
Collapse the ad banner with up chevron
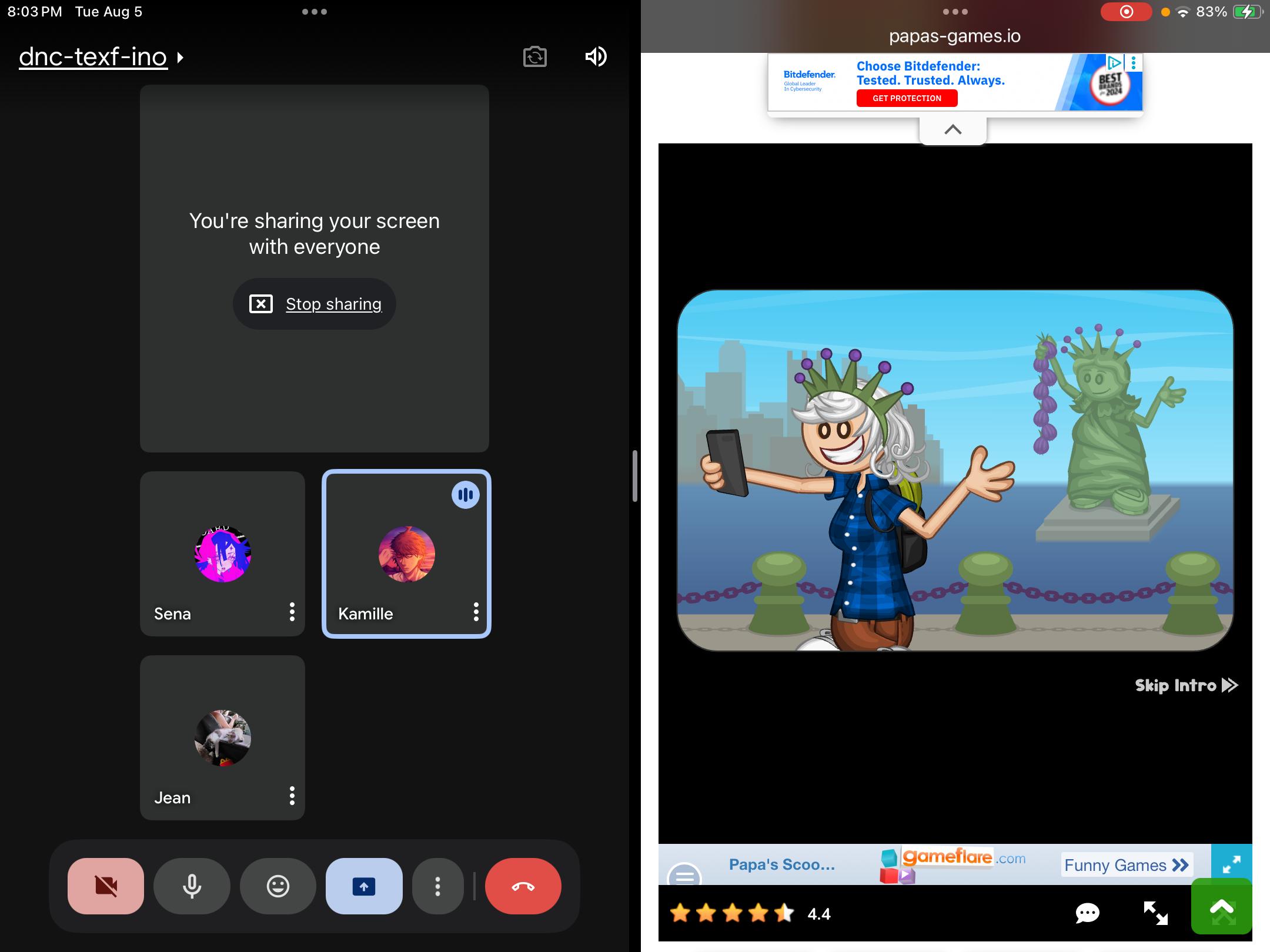[x=952, y=130]
